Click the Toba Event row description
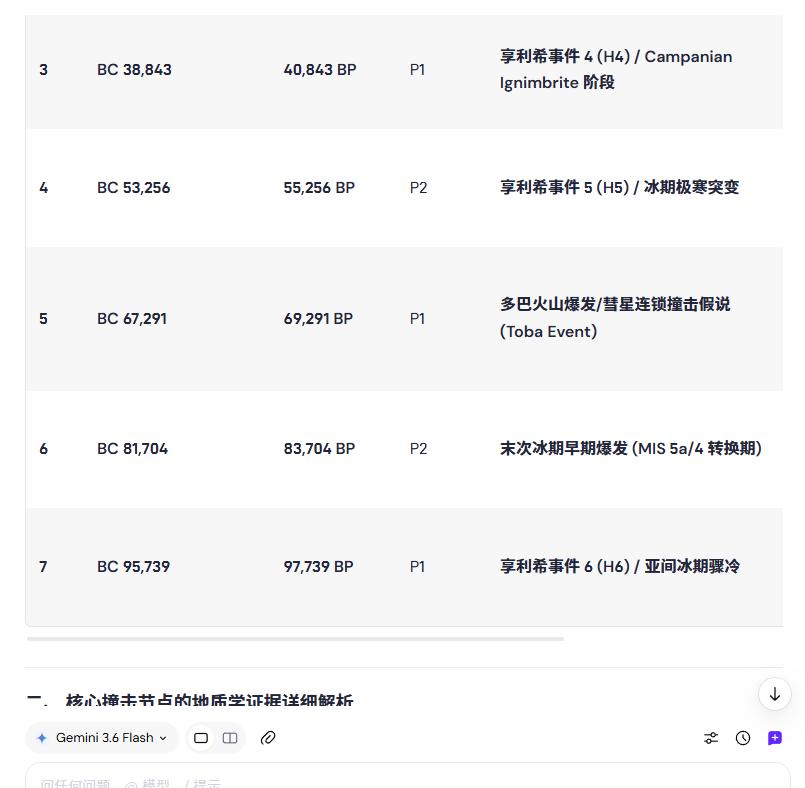The image size is (805, 788). pyautogui.click(x=615, y=318)
